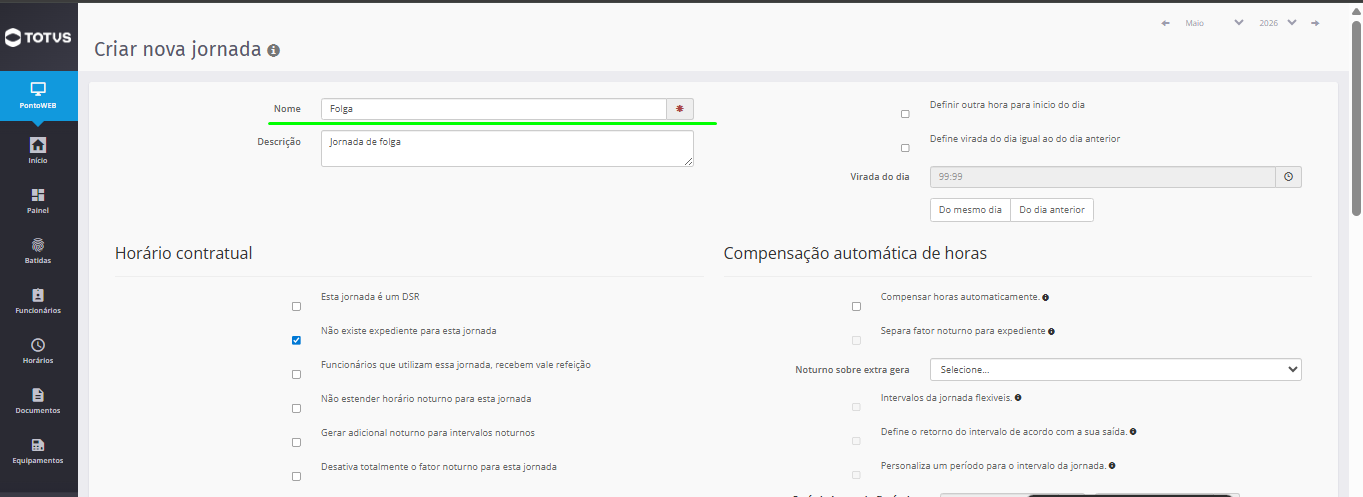Viewport: 1363px width, 497px height.
Task: Click info icon after Separa fator noturno
Action: [1052, 331]
